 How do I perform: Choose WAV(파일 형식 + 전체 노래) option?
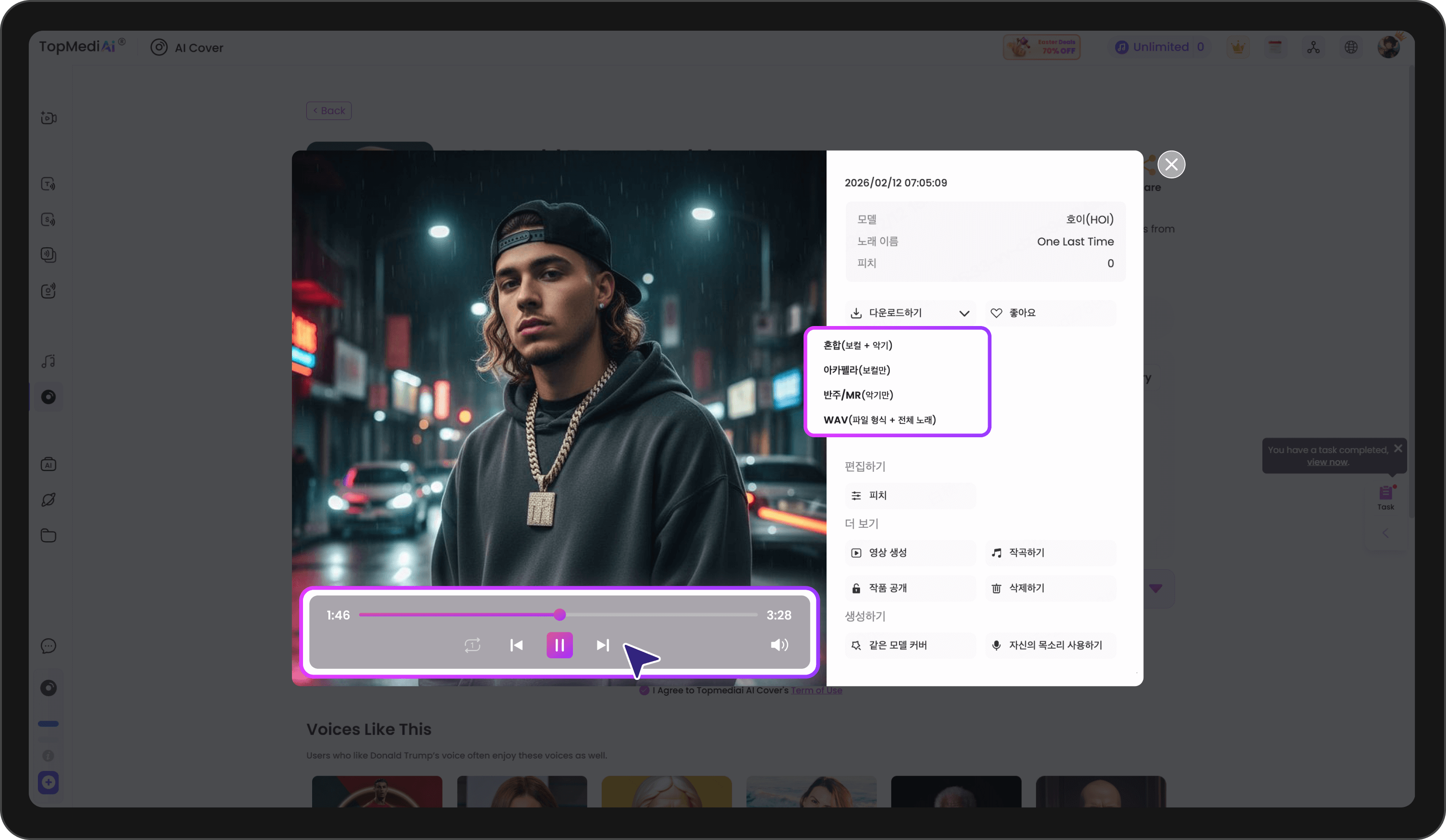(879, 420)
